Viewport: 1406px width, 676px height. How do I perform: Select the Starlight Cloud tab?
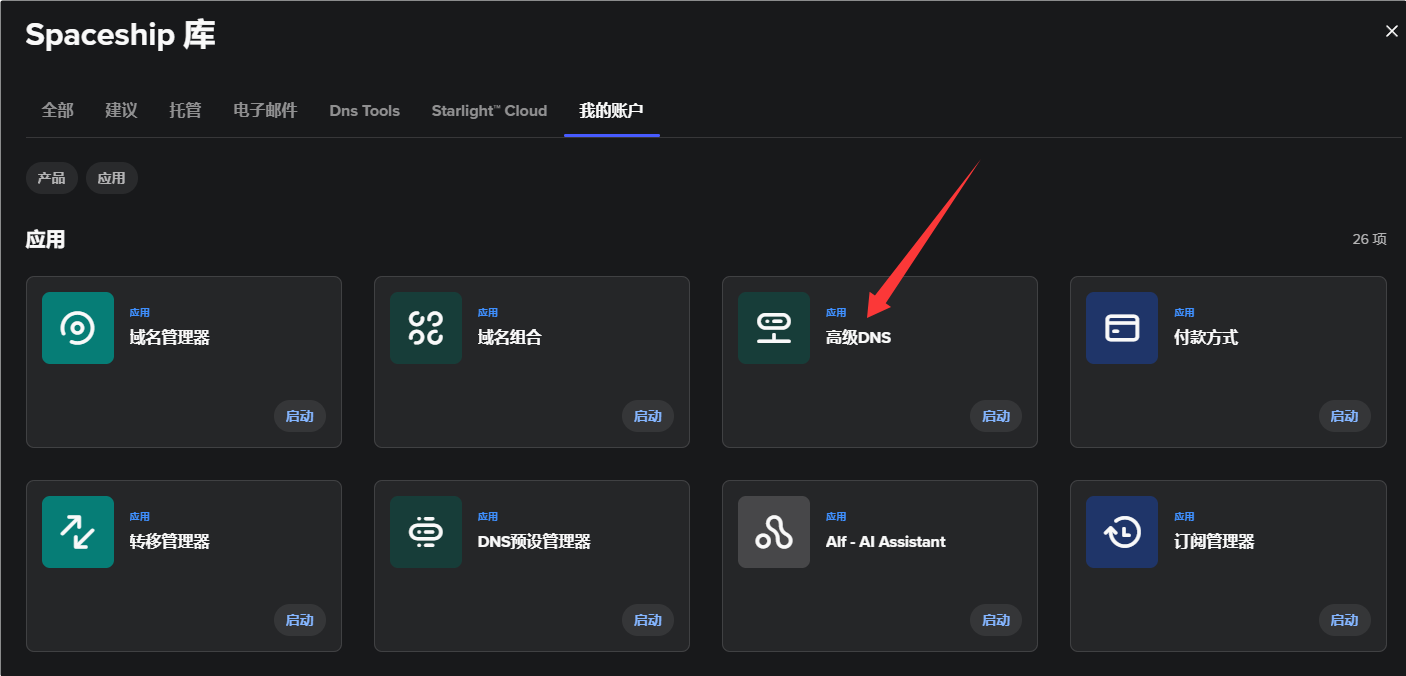489,111
